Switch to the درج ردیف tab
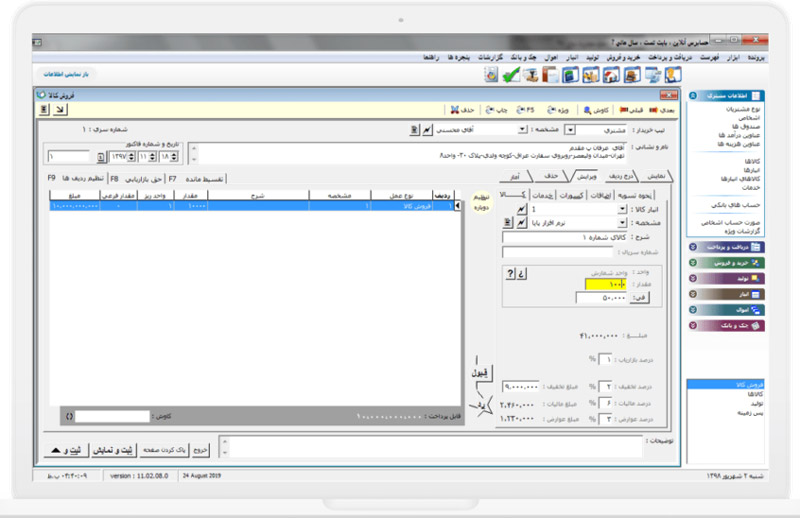The image size is (800, 518). 621,177
